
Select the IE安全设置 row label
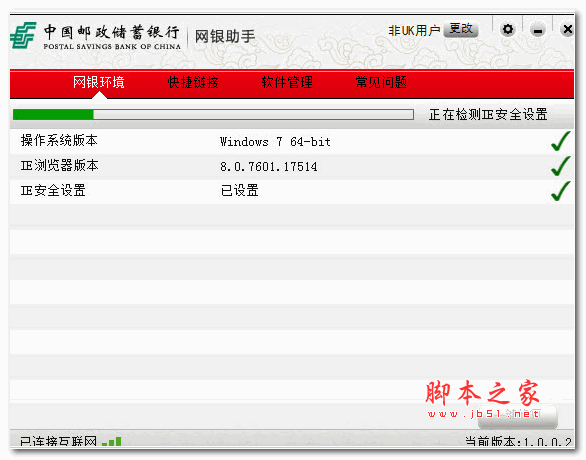coord(53,191)
